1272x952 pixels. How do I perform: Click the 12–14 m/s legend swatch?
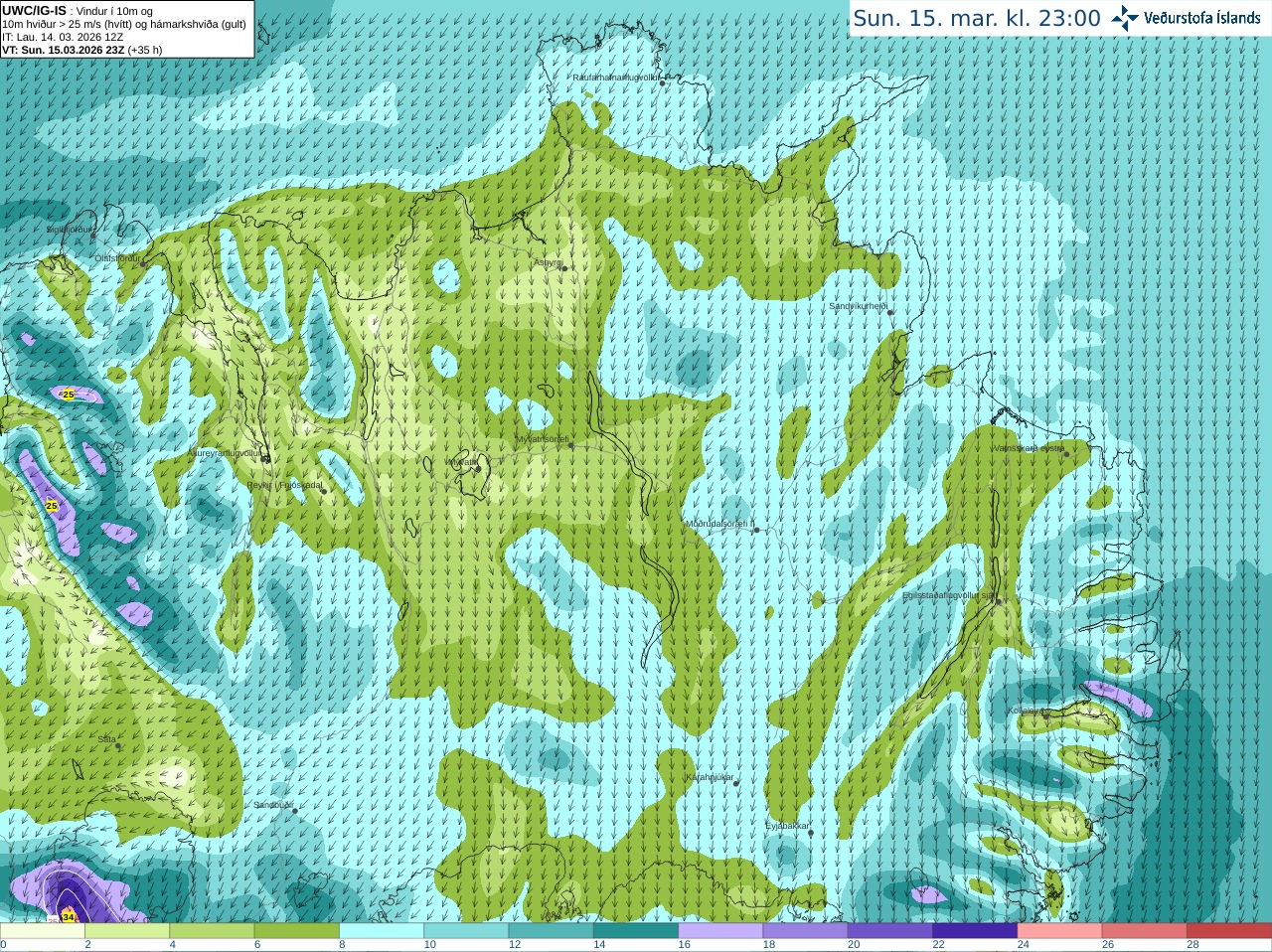tap(552, 931)
